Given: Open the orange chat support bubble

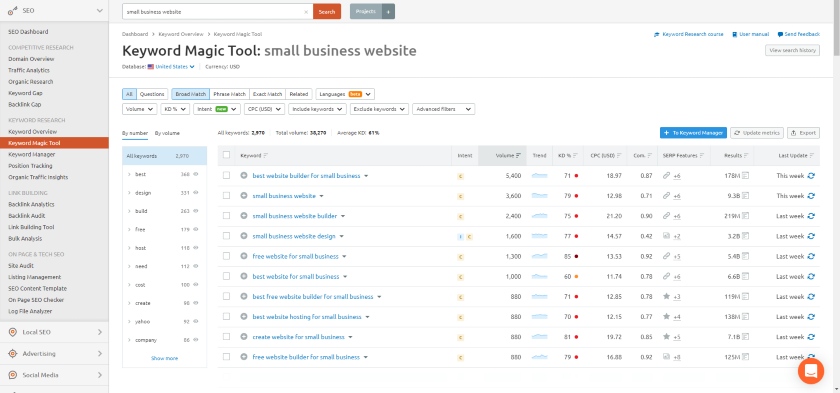Looking at the screenshot, I should pos(811,371).
